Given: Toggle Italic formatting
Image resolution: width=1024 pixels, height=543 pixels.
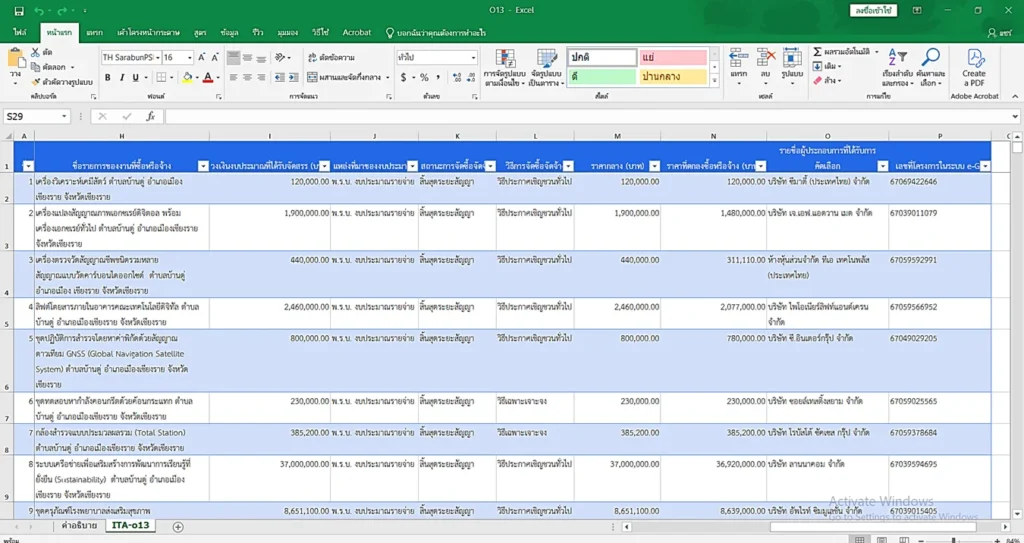Looking at the screenshot, I should point(121,77).
